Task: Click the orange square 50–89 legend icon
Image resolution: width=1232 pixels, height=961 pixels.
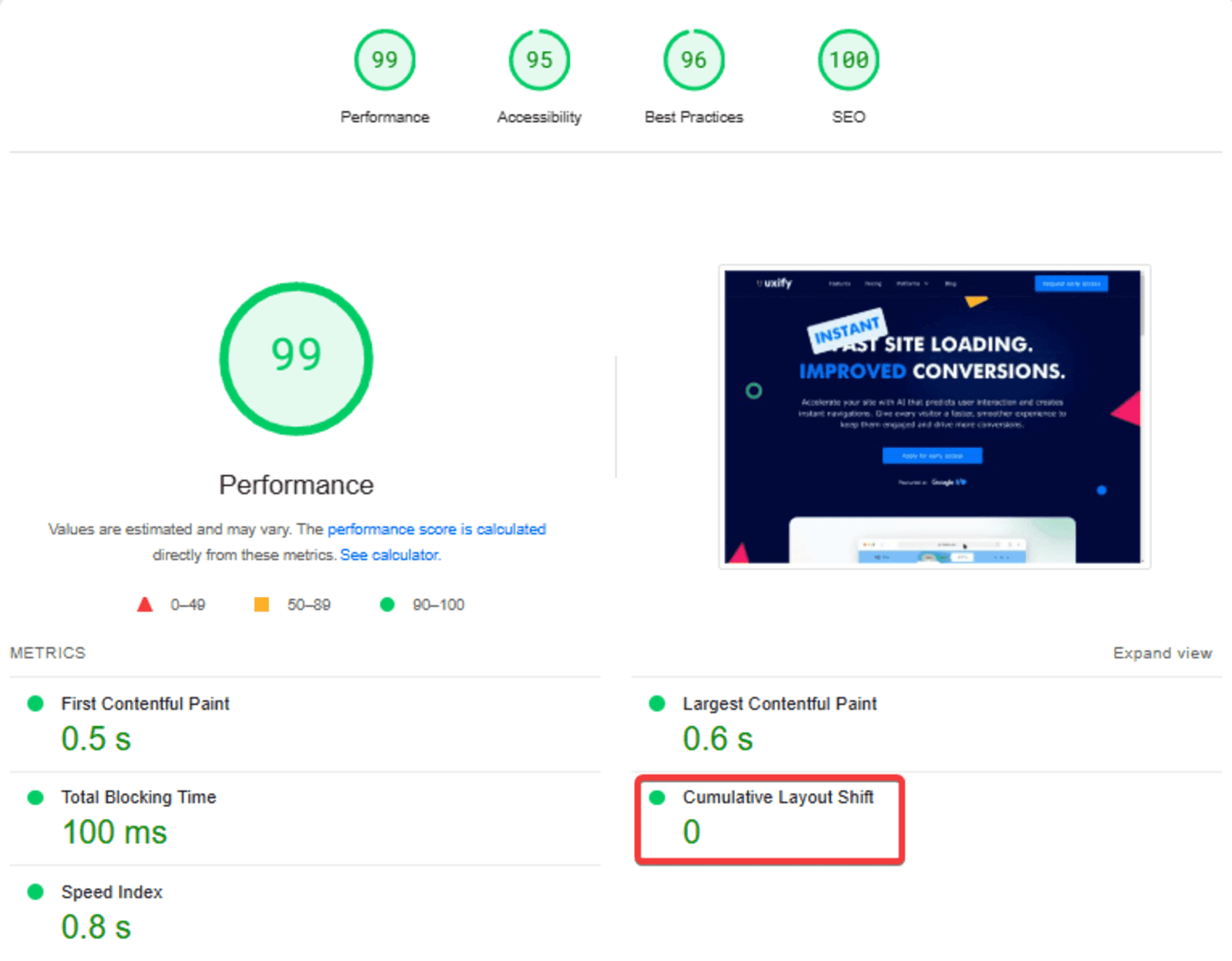Action: pyautogui.click(x=261, y=604)
